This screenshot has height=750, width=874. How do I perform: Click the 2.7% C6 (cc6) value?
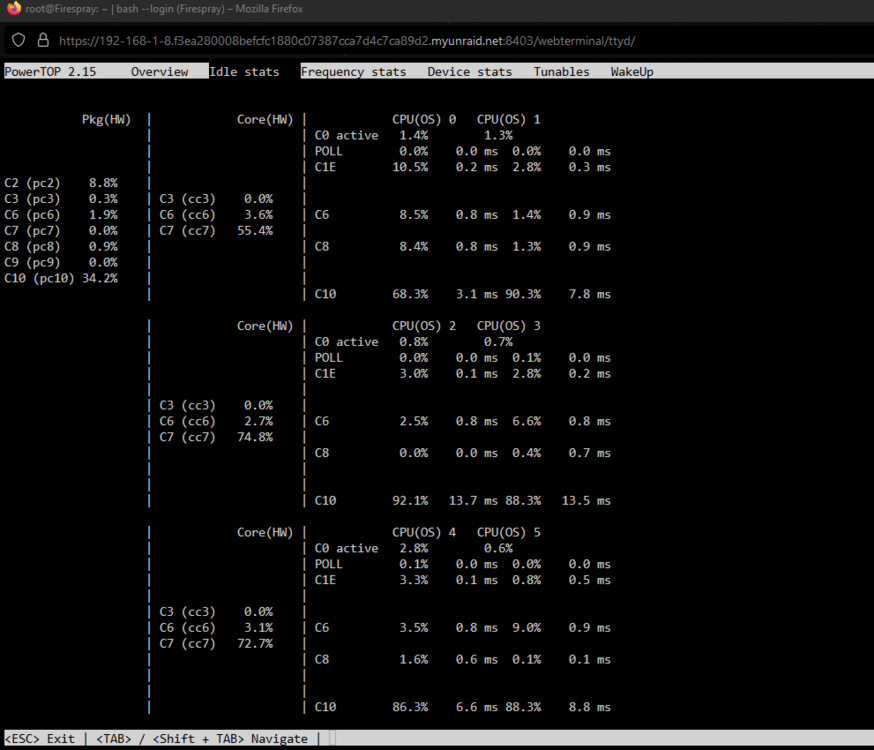(x=259, y=421)
